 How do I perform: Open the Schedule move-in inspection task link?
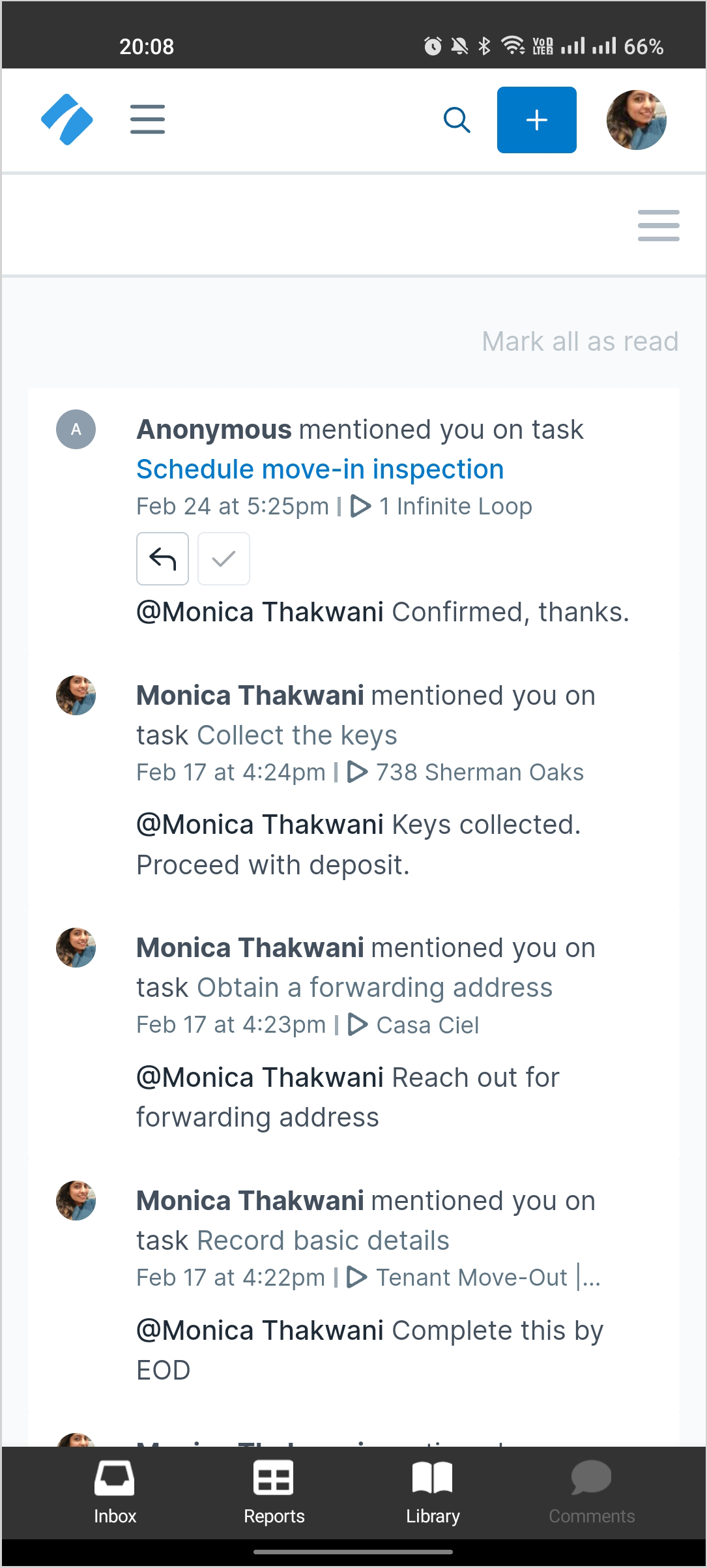point(320,469)
